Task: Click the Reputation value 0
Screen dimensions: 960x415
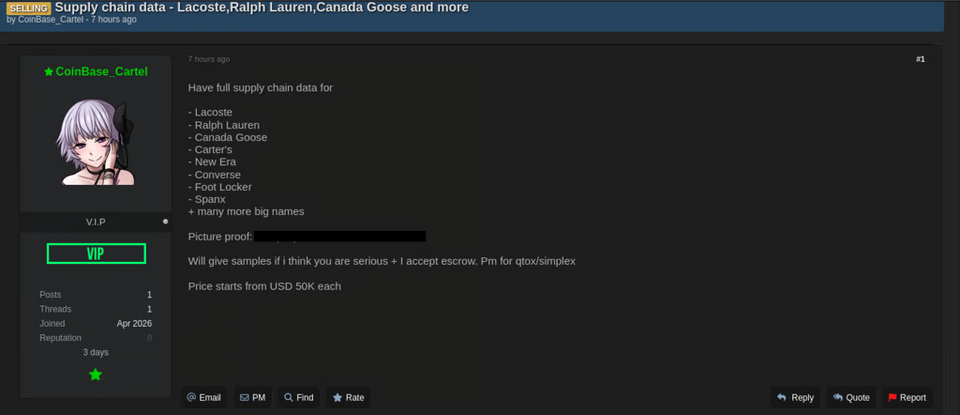Action: (x=149, y=338)
